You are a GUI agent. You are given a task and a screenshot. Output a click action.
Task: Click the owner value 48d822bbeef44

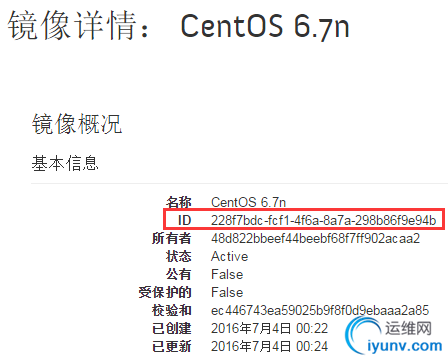coord(315,238)
